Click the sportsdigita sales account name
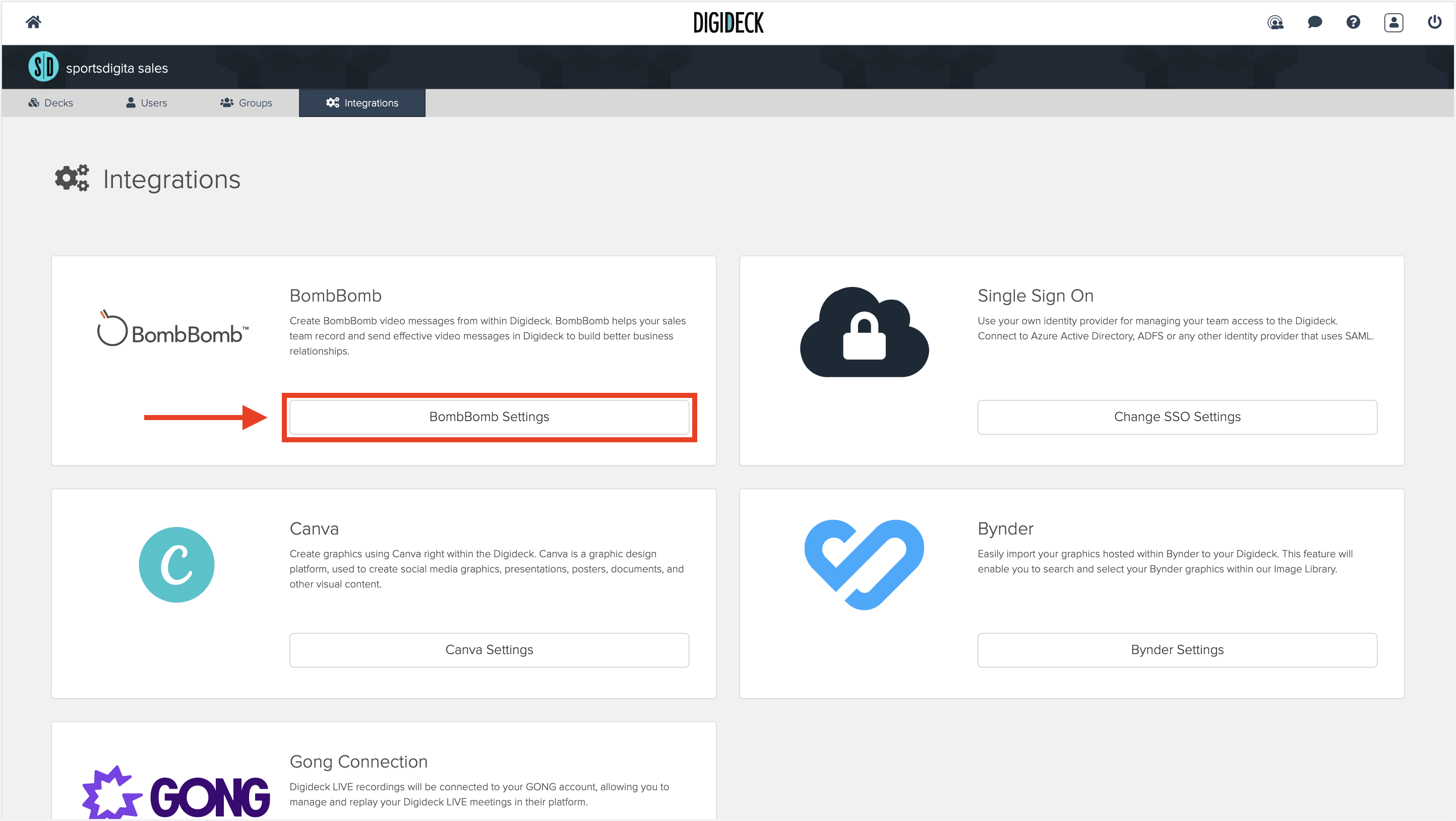Screen dimensions: 1456x821 [117, 69]
